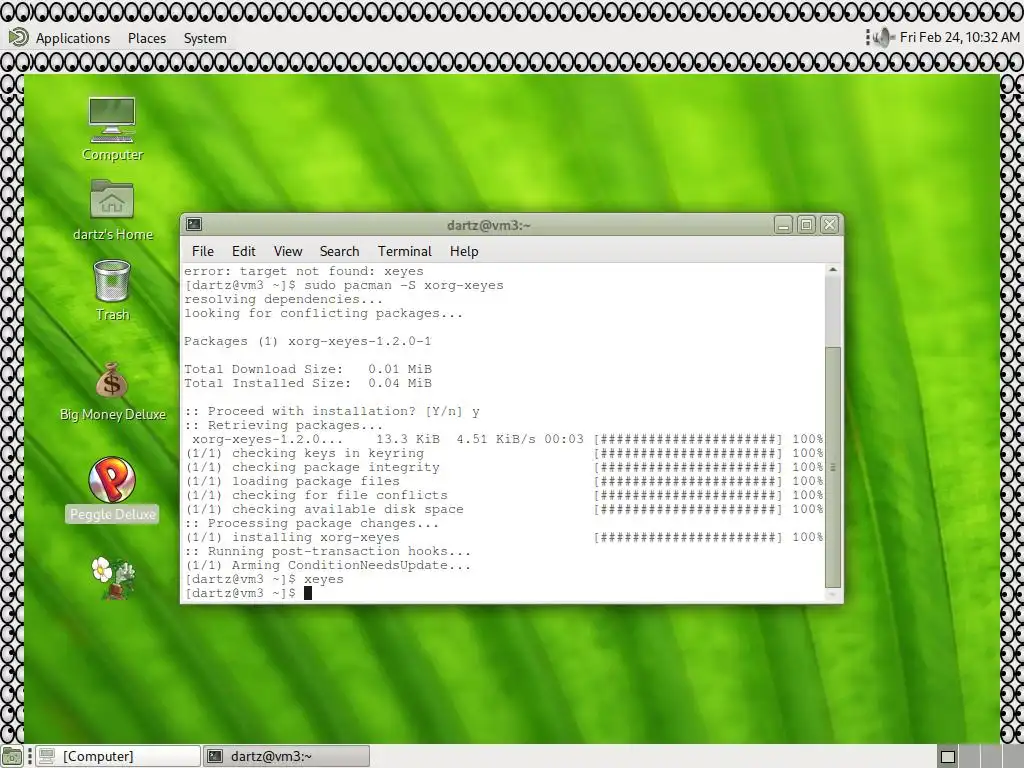
Task: Open the terminal Edit menu
Action: point(244,251)
